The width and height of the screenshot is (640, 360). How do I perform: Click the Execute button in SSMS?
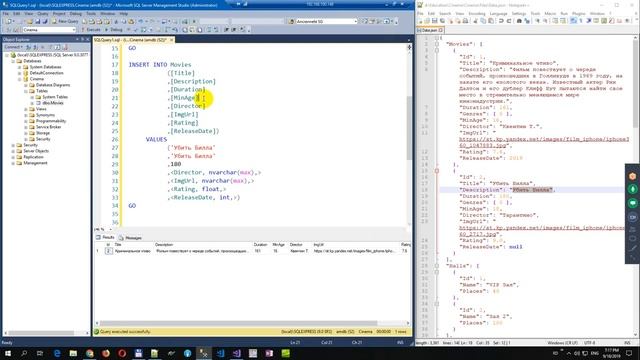click(x=91, y=30)
